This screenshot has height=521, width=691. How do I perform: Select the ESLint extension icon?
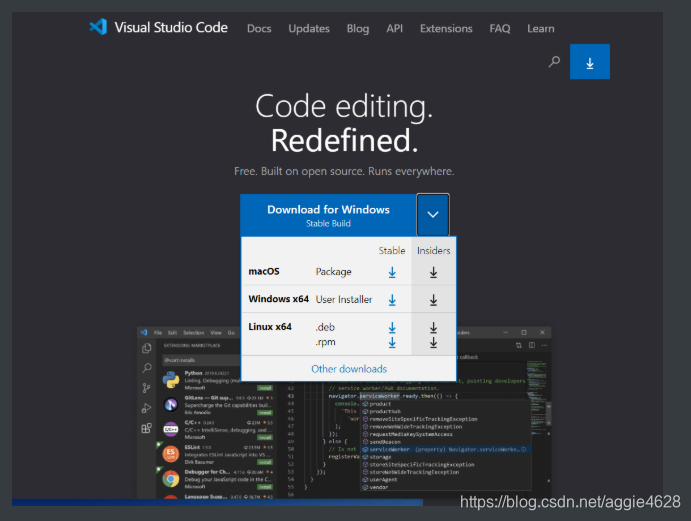click(171, 454)
